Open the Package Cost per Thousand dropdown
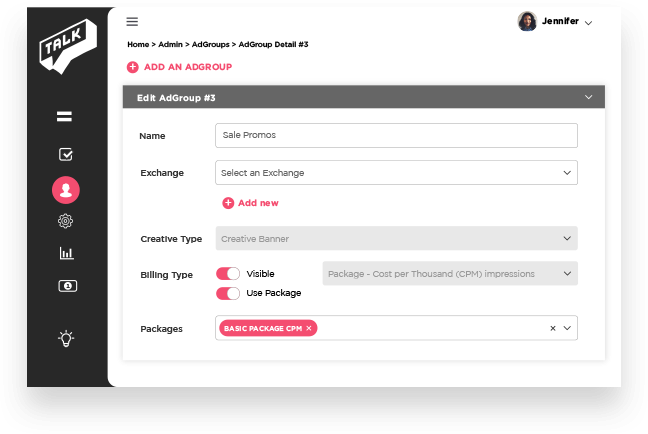Viewport: 648px width, 434px height. point(450,274)
